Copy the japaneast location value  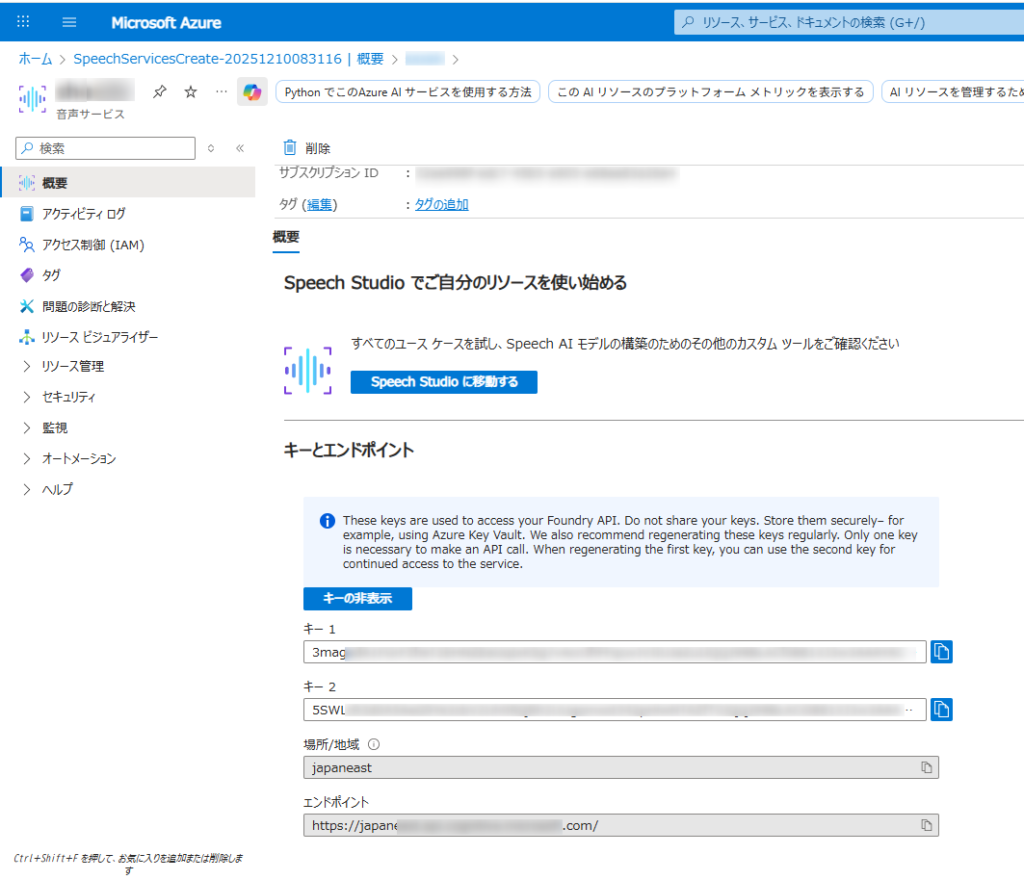pos(927,767)
